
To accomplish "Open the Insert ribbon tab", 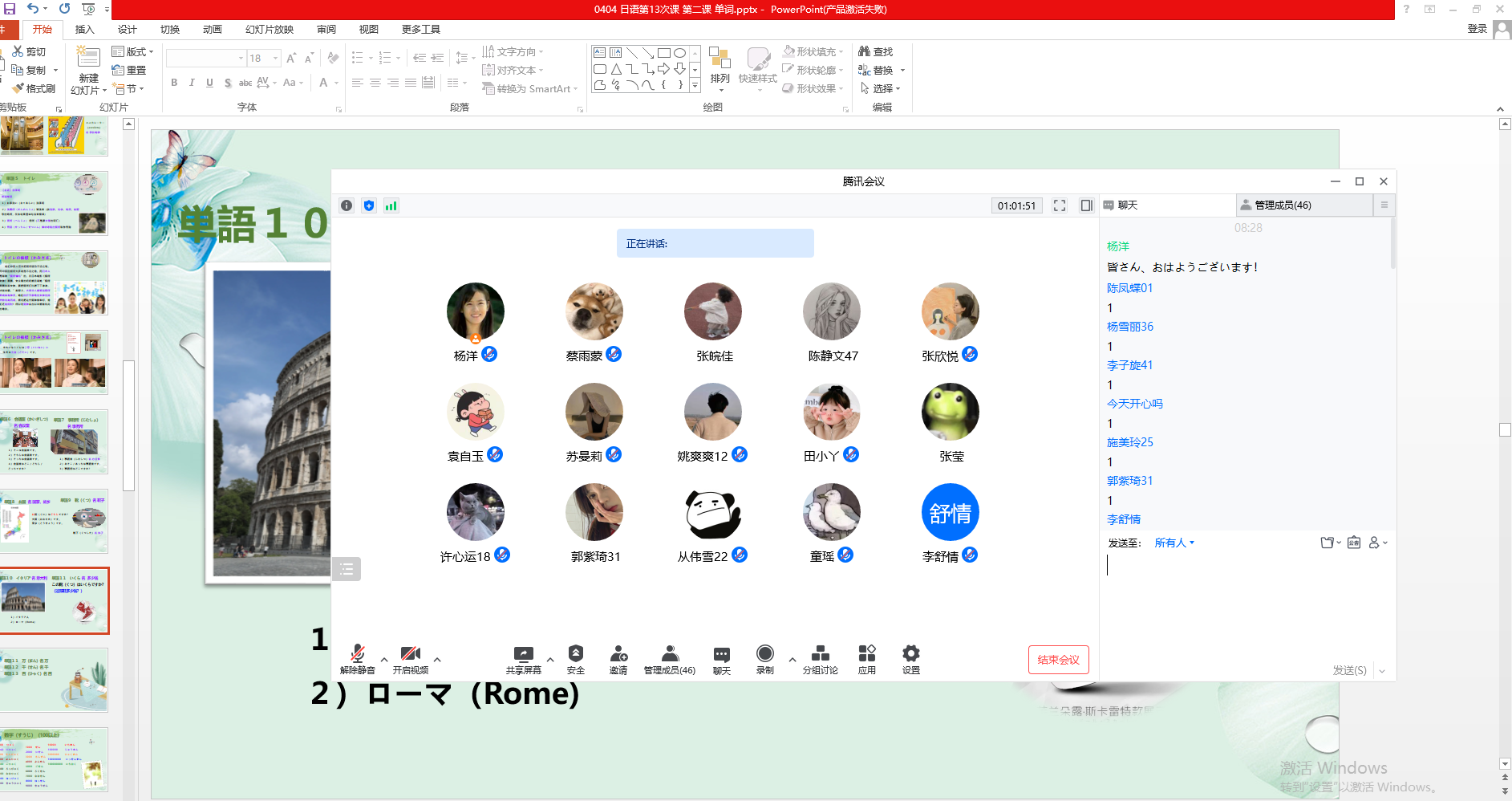I will (x=84, y=29).
